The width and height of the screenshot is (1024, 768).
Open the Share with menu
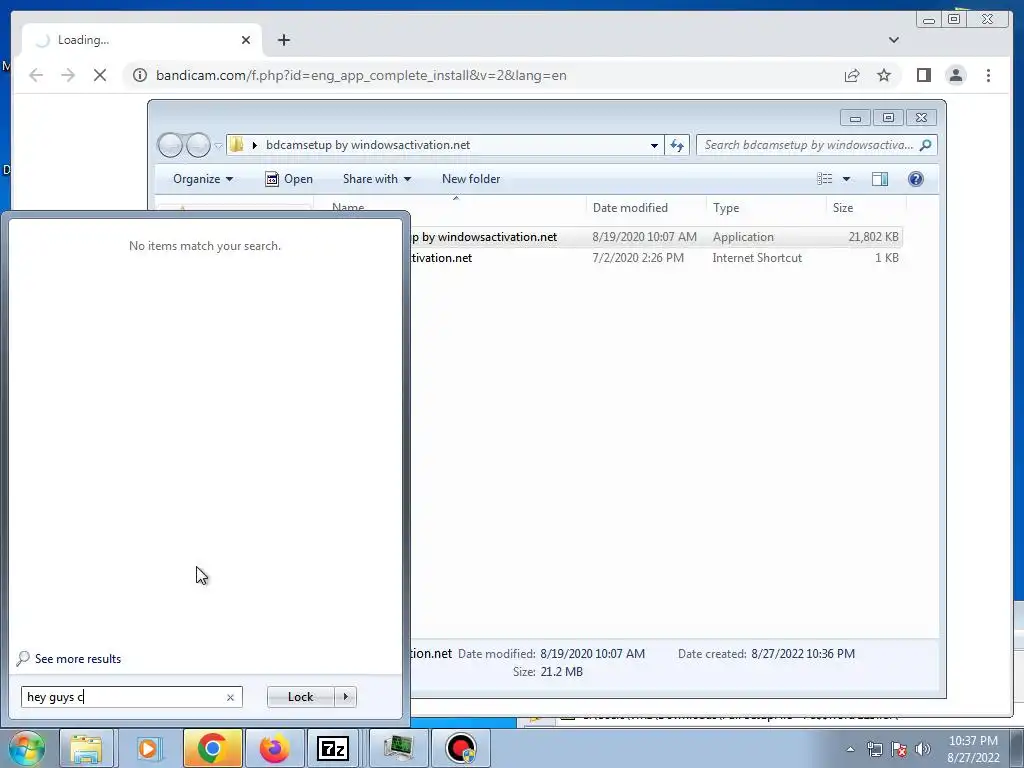[377, 179]
